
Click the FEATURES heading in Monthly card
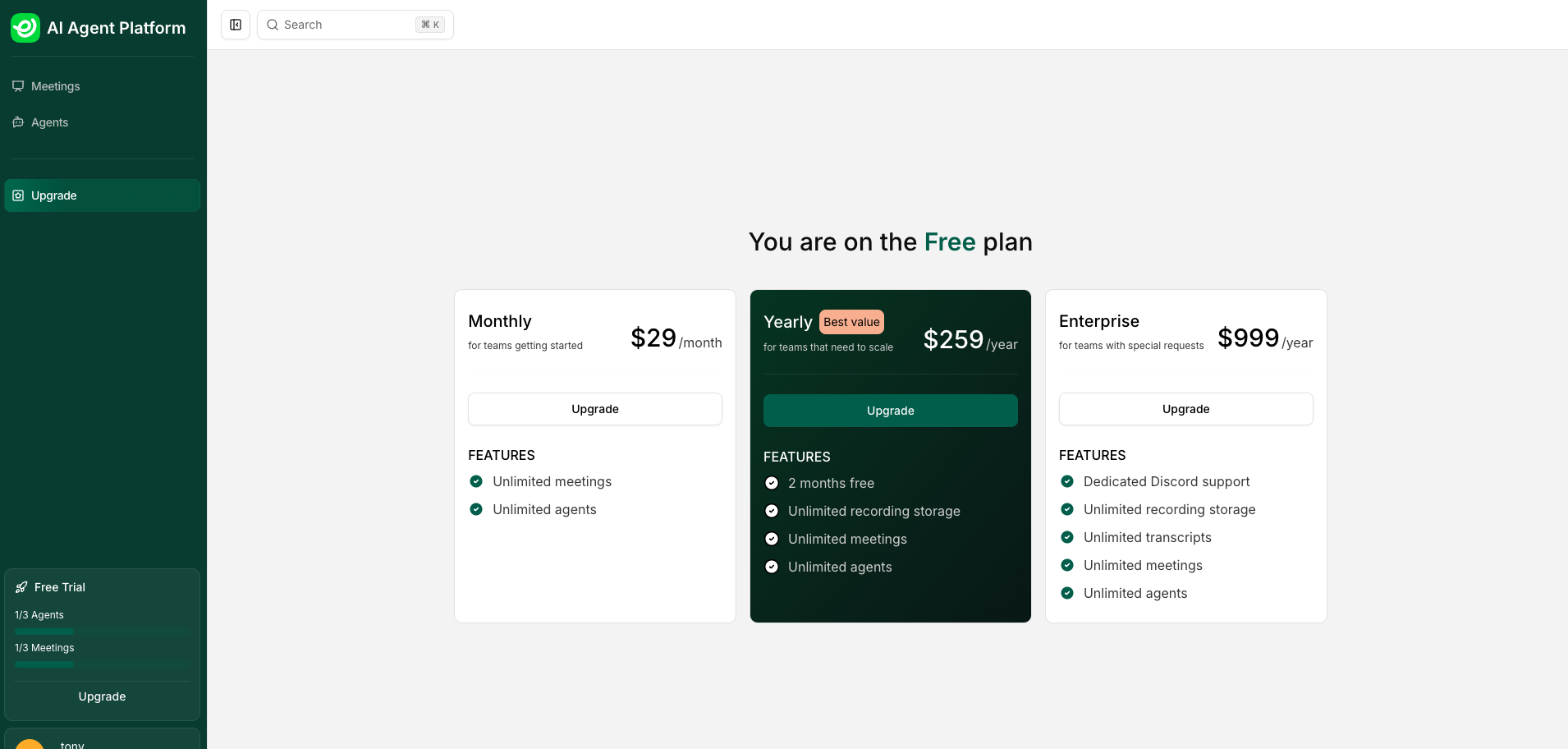(502, 455)
